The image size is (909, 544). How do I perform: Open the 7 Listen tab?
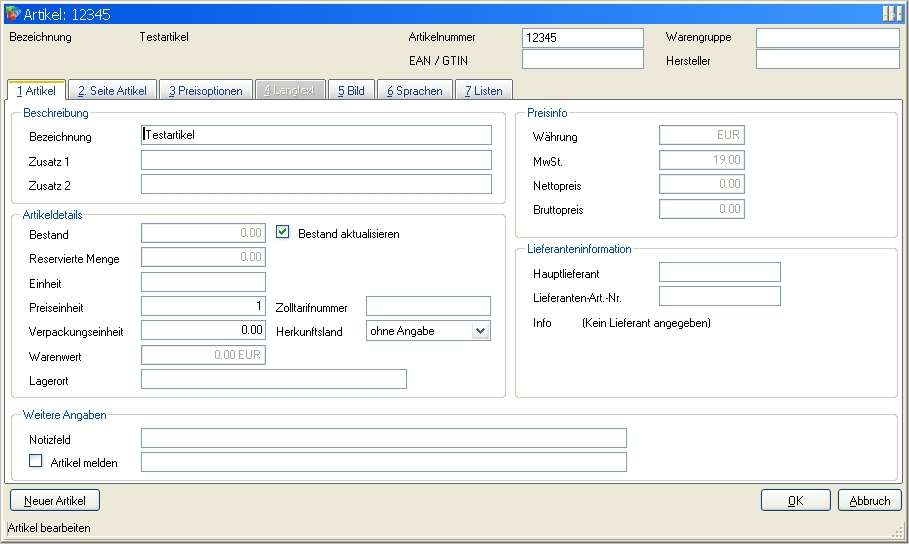(484, 91)
